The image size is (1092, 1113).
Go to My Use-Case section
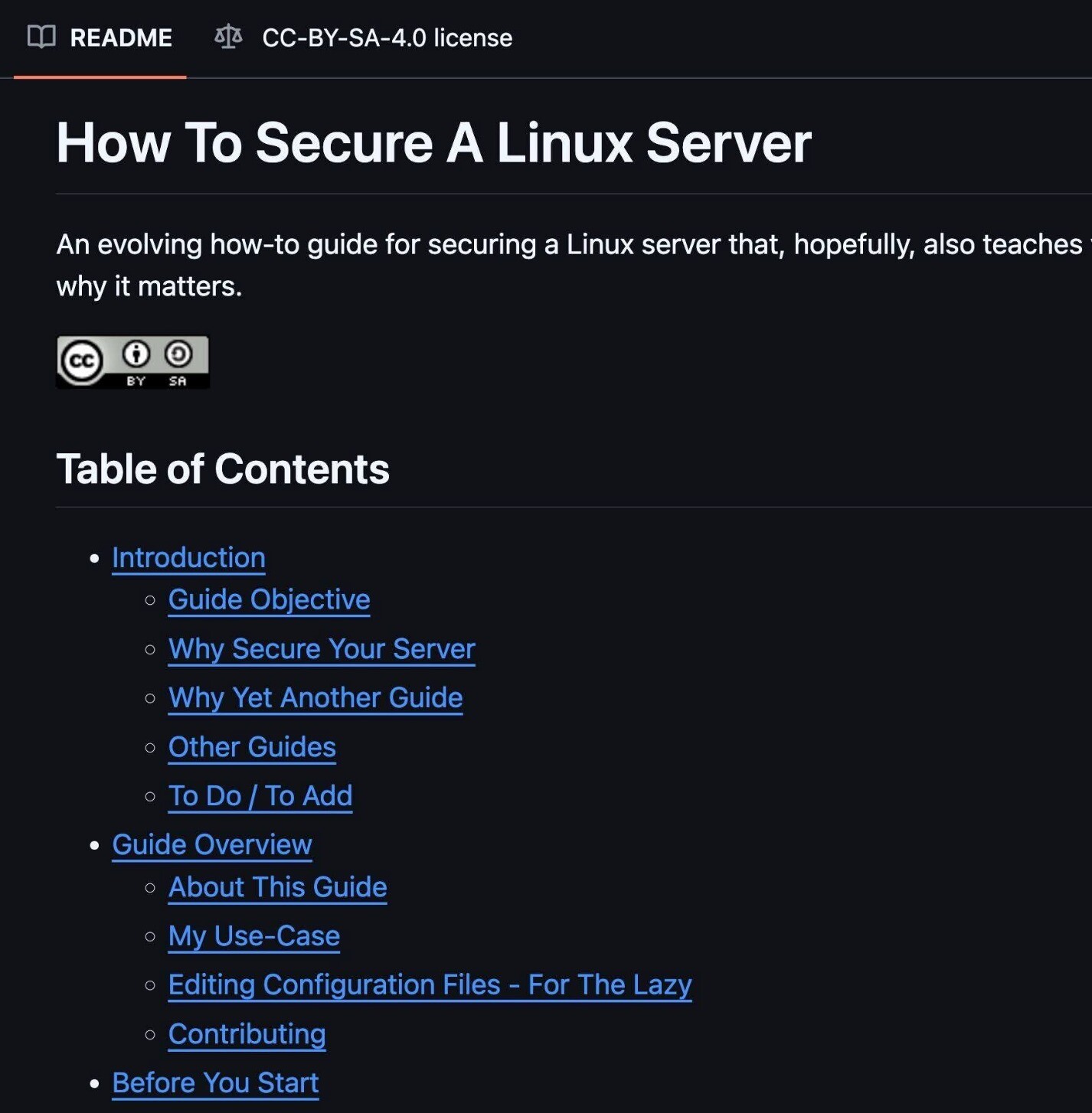click(x=253, y=935)
